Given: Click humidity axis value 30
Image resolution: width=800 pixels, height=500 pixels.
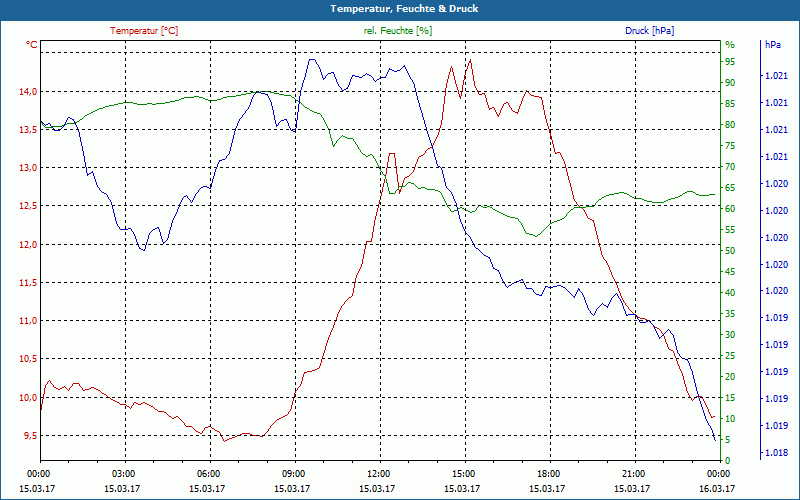Looking at the screenshot, I should coord(730,335).
